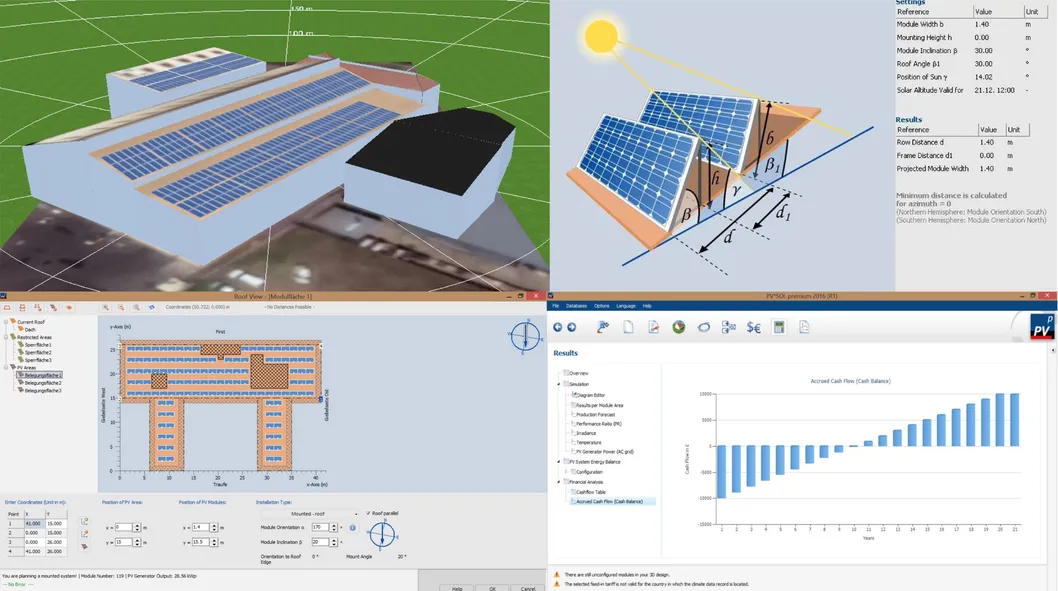The image size is (1058, 591).
Task: Toggle the Roof parallel checkbox
Action: (368, 513)
